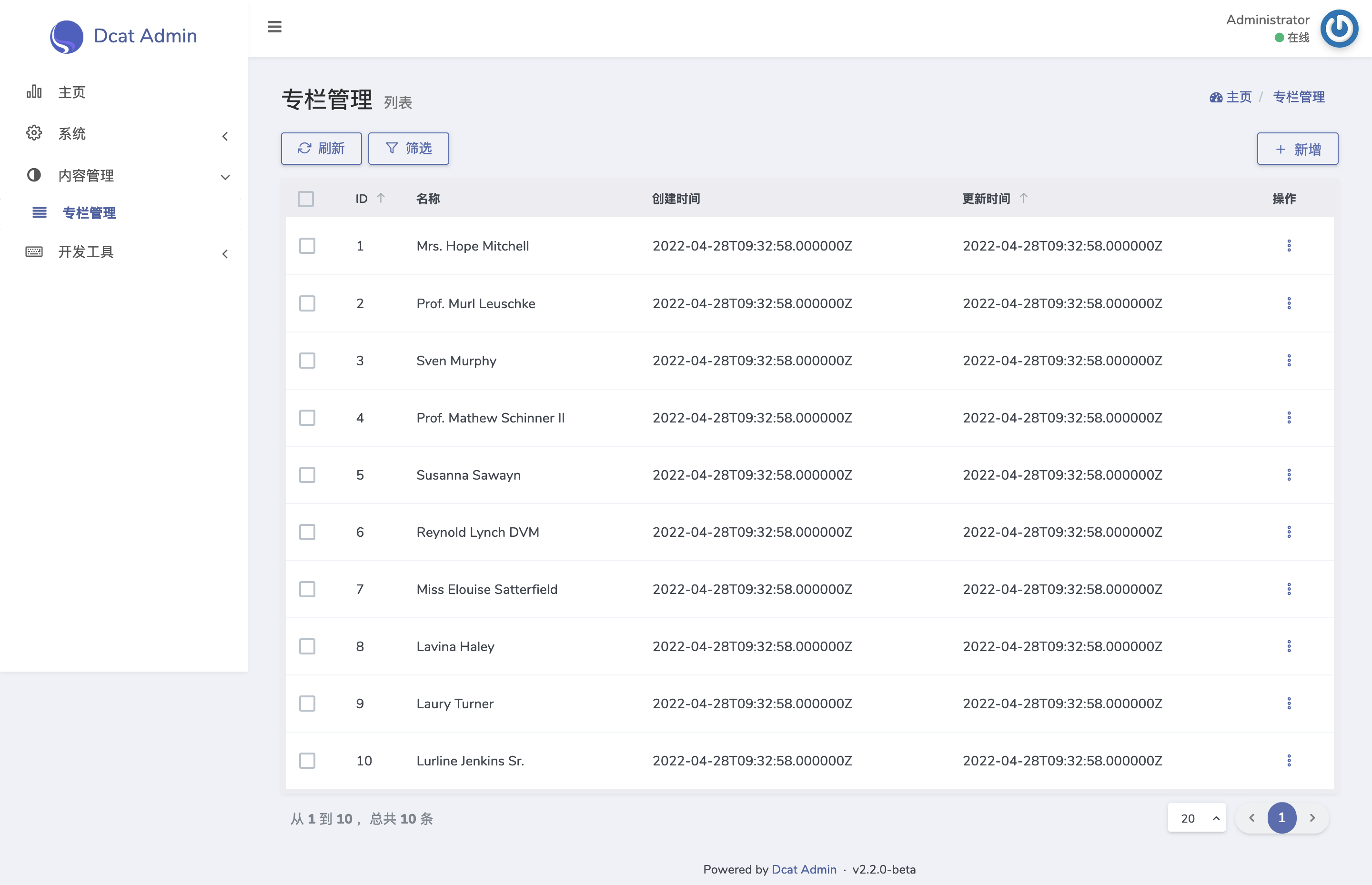Tick the checkbox for Lavina Haley
This screenshot has height=885, width=1372.
tap(307, 646)
